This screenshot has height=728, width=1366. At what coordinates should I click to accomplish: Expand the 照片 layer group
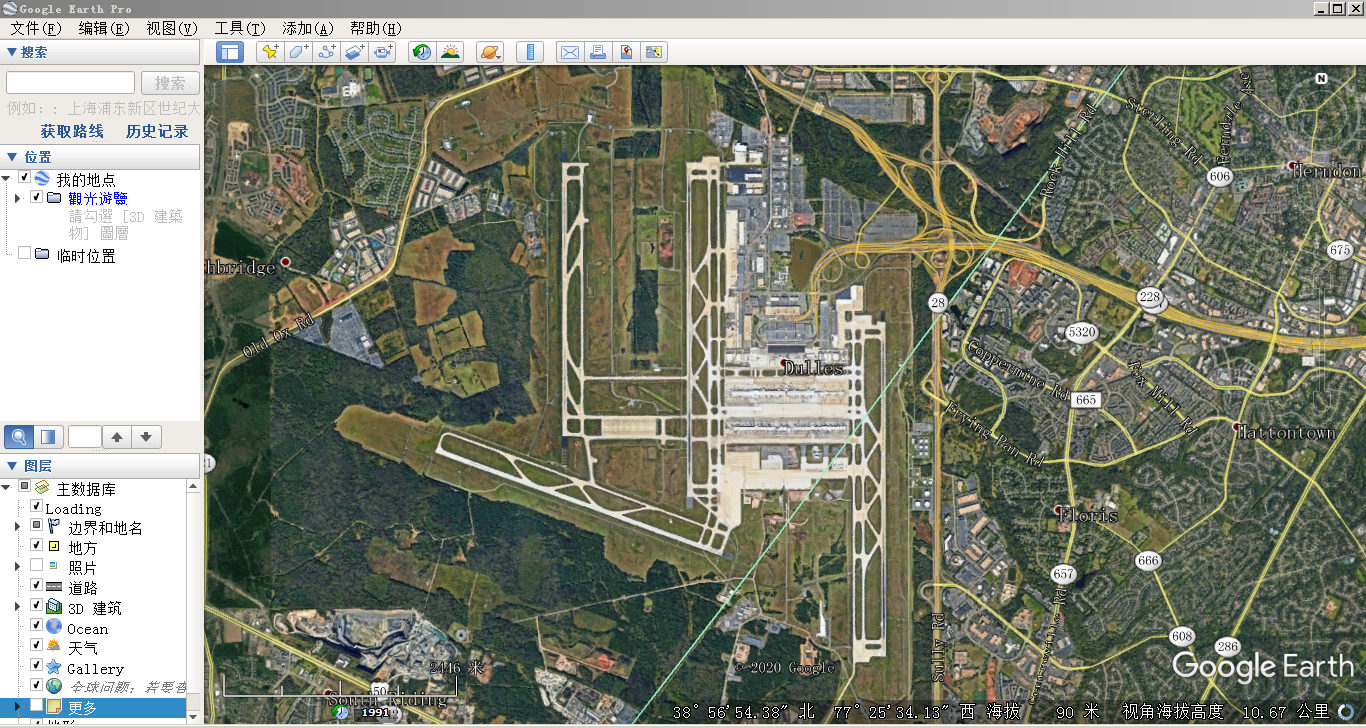(x=17, y=566)
